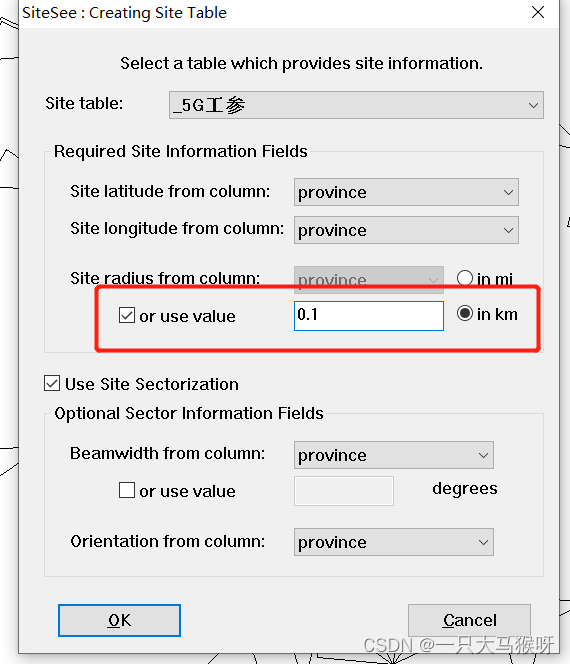Viewport: 570px width, 664px height.
Task: Click the 'degrees' unit label
Action: tap(465, 489)
